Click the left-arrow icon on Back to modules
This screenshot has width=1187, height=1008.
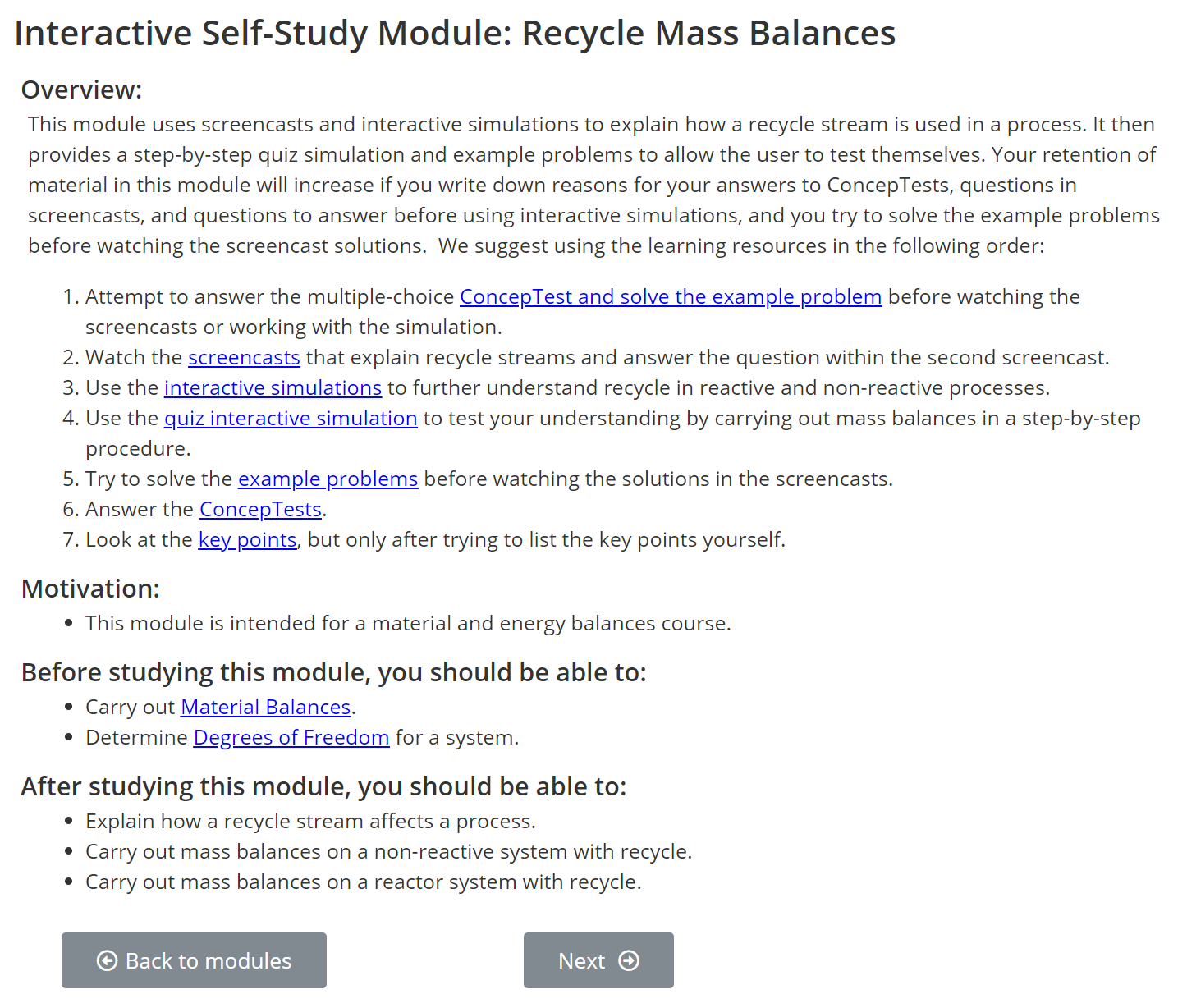[107, 960]
